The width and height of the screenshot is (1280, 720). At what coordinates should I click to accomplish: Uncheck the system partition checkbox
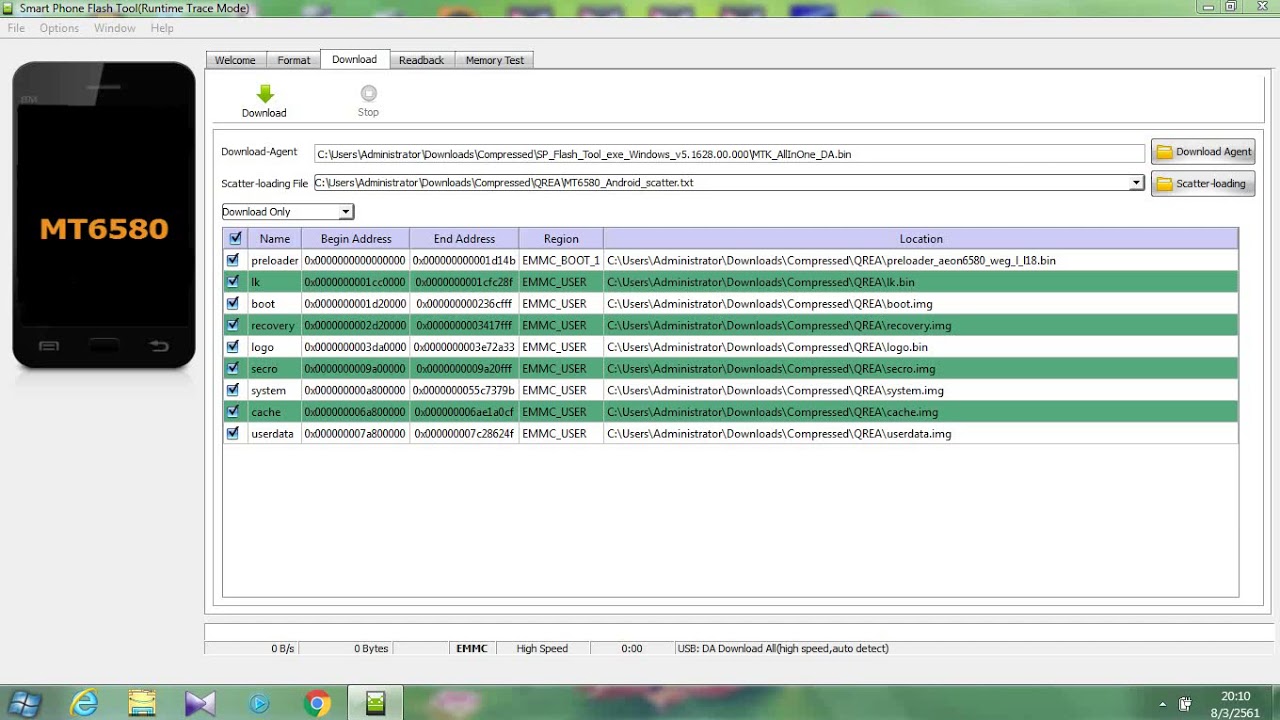click(x=233, y=390)
